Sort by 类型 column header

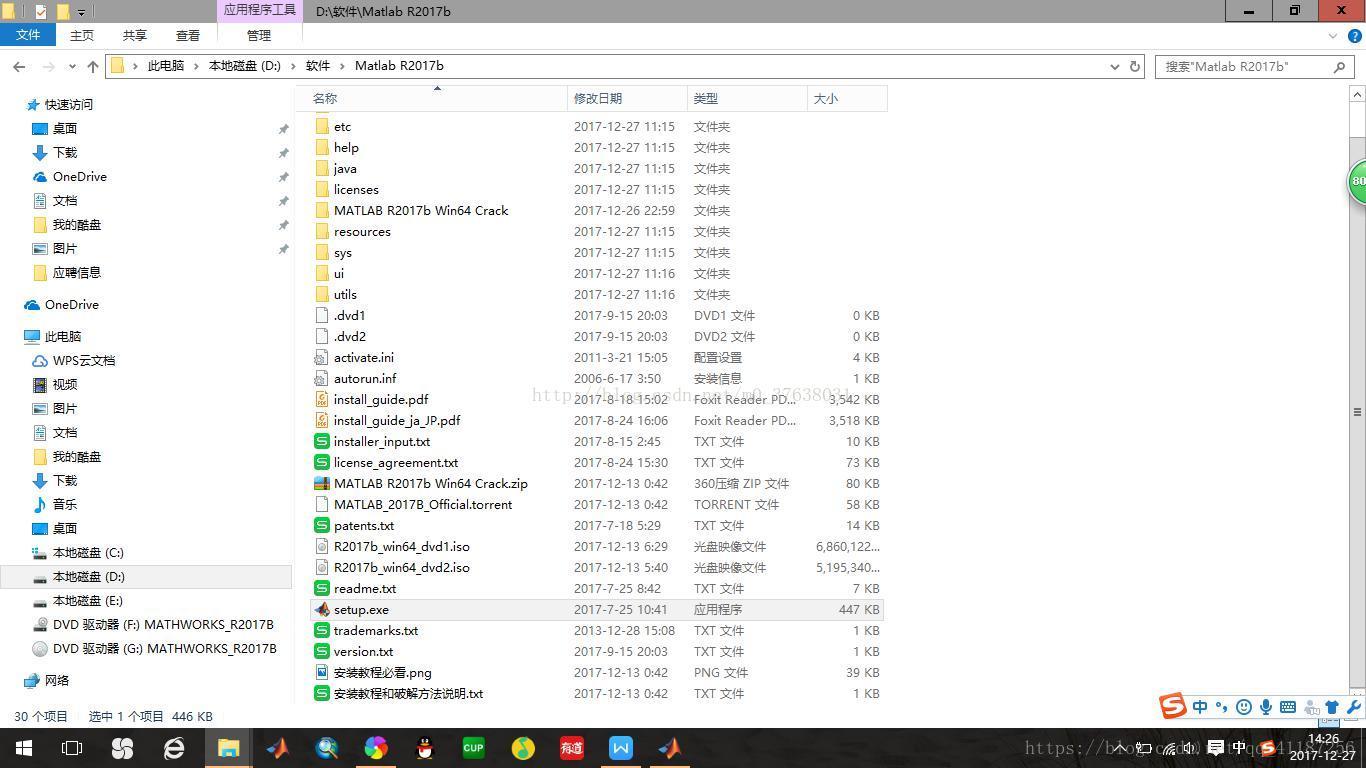point(747,98)
